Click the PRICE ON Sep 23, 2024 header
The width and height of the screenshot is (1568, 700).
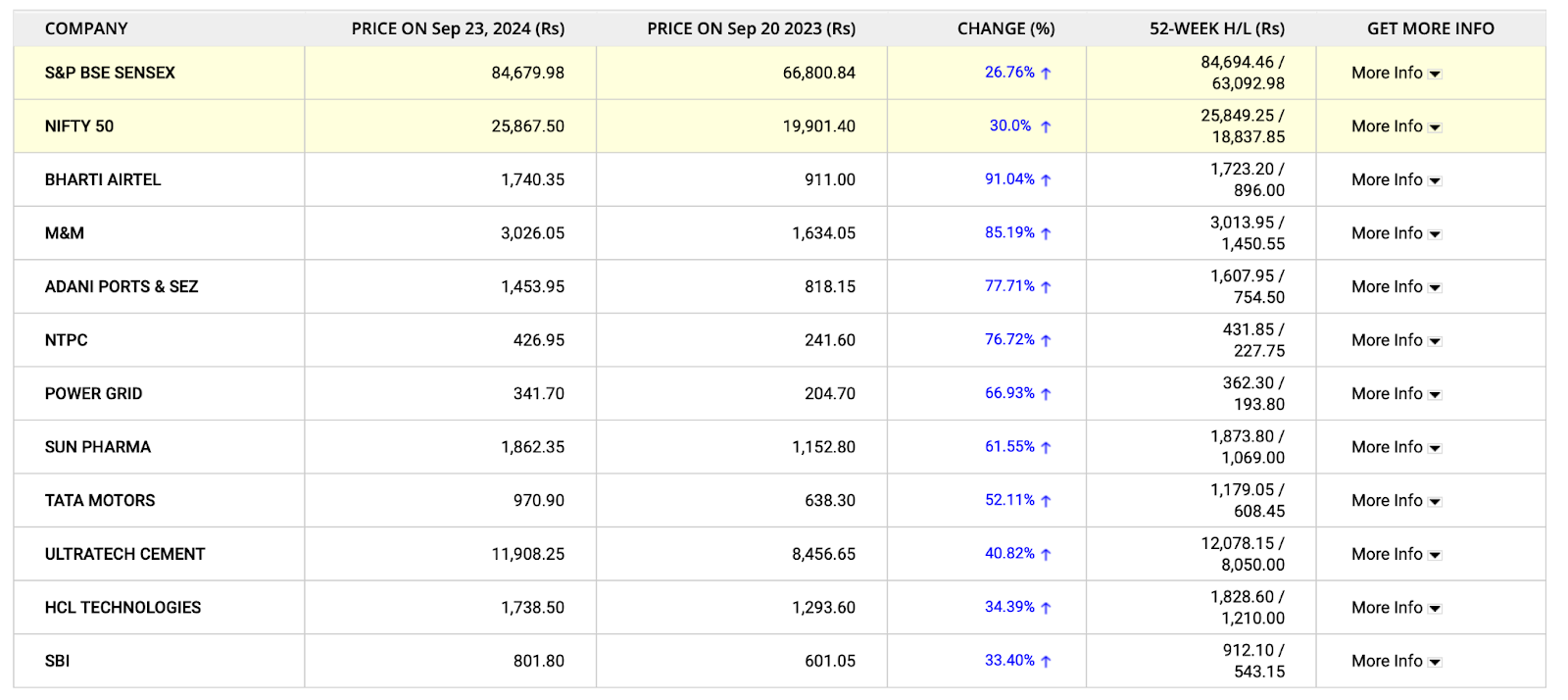(458, 28)
